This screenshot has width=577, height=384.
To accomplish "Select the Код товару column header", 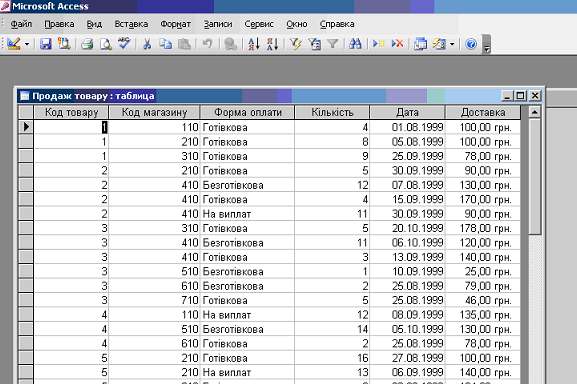I will 71,112.
